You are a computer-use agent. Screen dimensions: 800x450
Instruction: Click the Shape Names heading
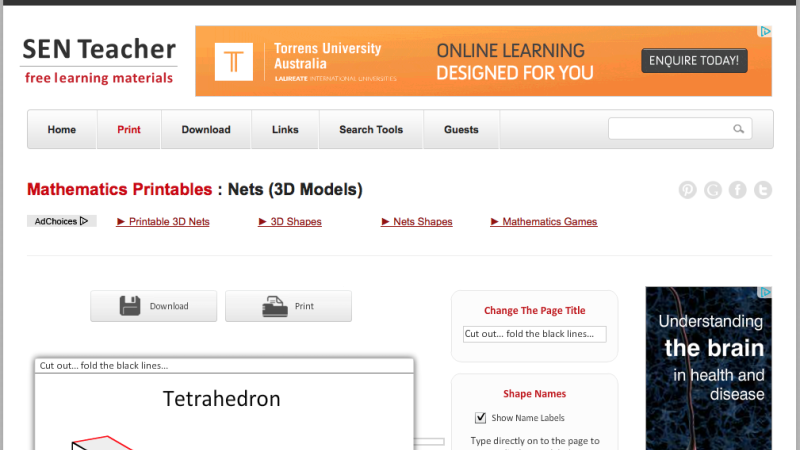point(535,394)
